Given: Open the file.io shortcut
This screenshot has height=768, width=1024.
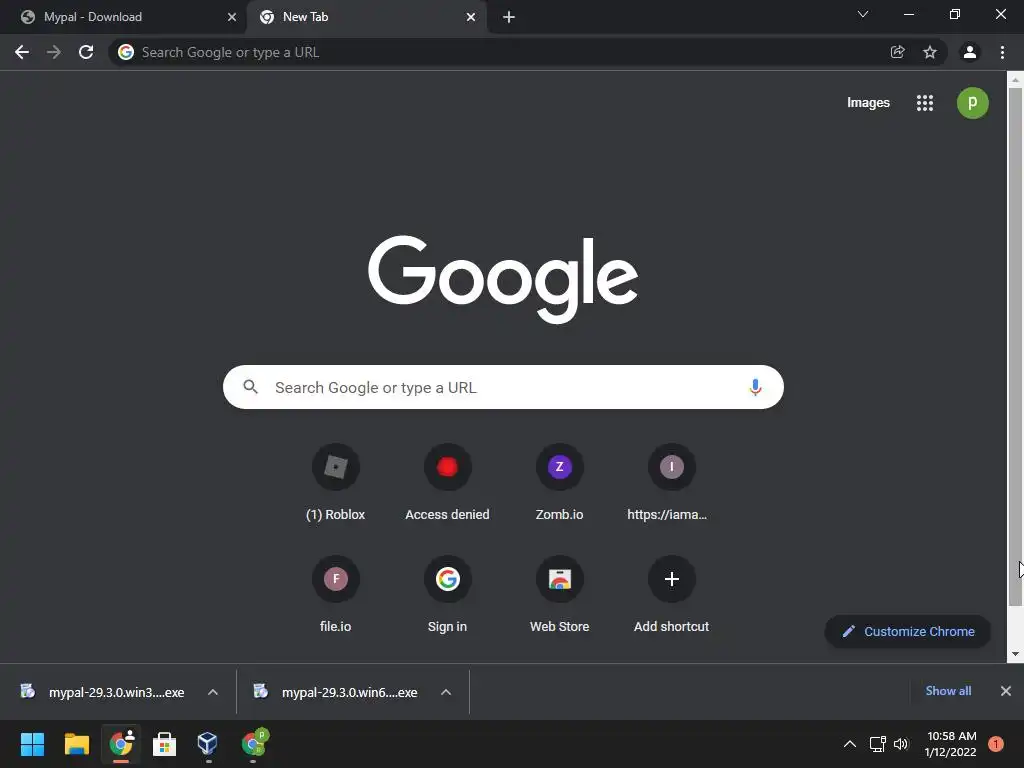Looking at the screenshot, I should coord(336,596).
